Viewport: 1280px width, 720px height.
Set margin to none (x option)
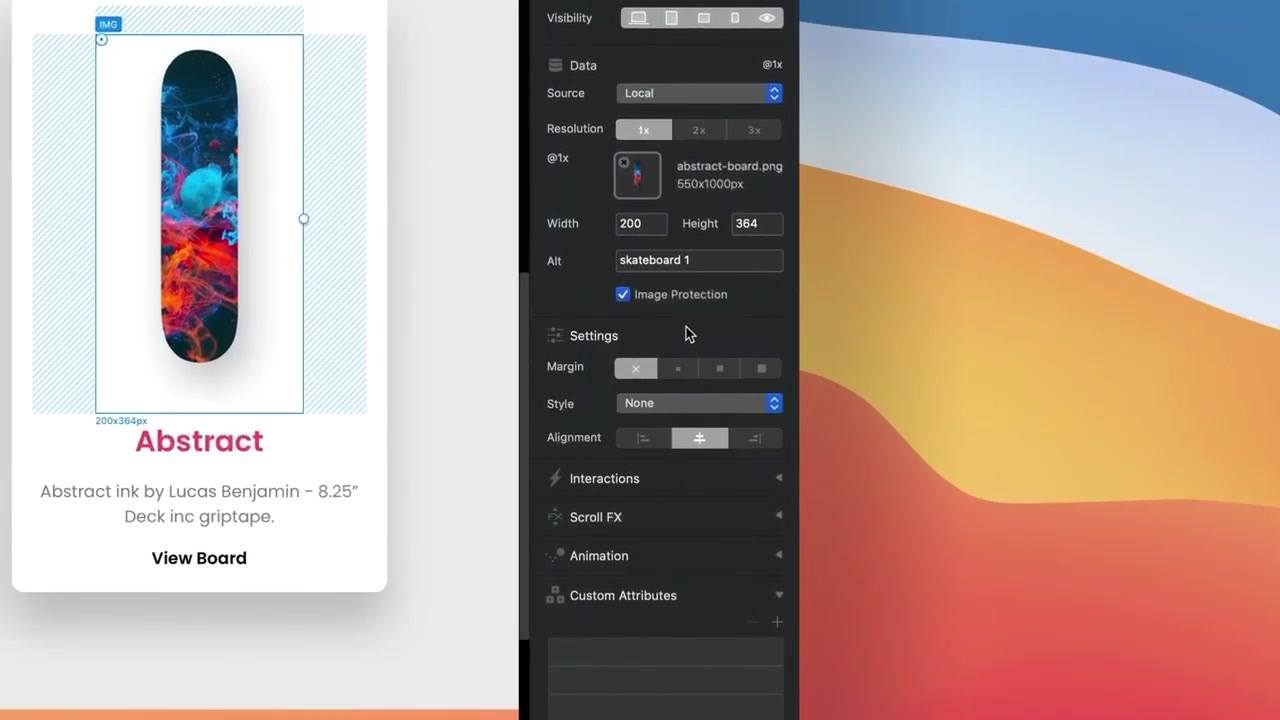(636, 368)
